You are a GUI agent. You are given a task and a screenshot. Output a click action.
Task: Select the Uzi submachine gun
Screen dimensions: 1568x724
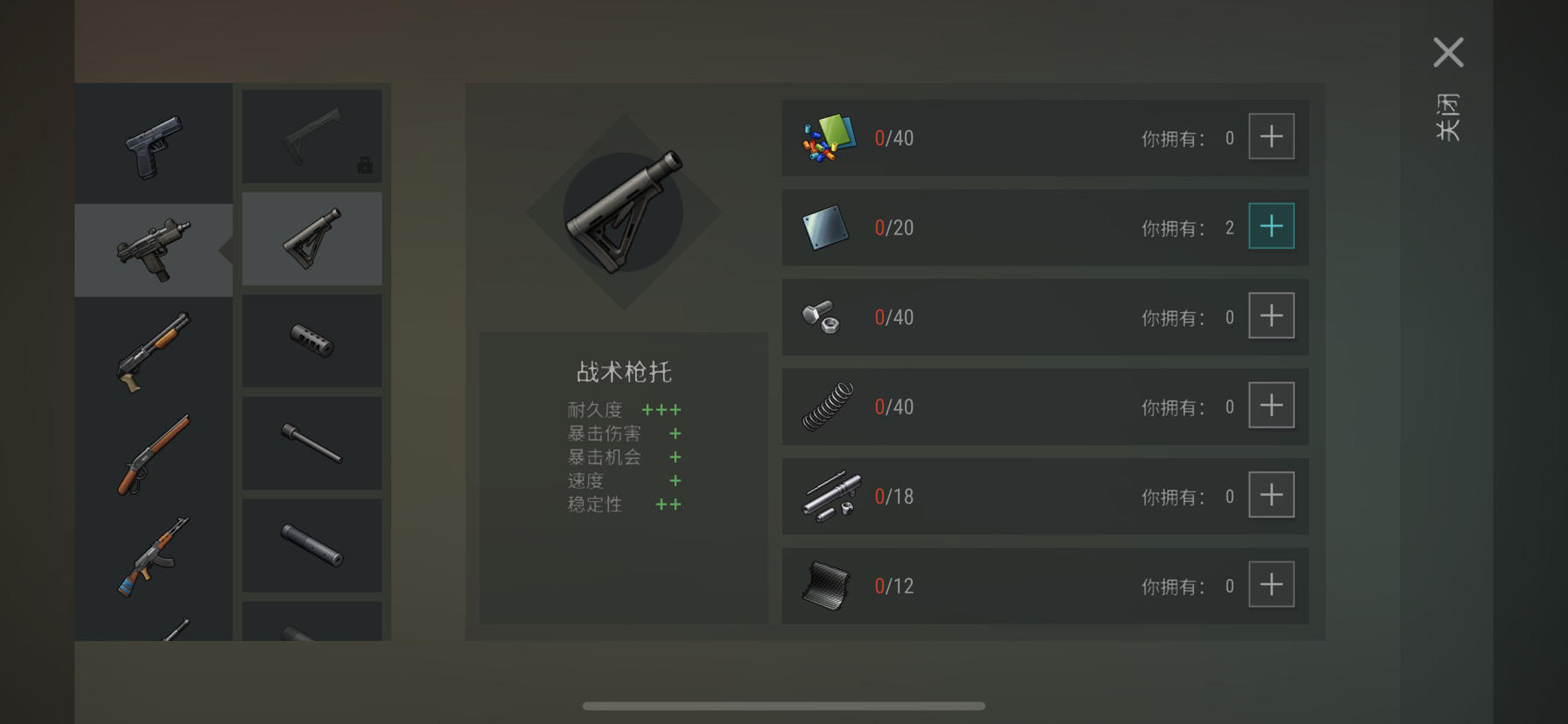(x=154, y=250)
